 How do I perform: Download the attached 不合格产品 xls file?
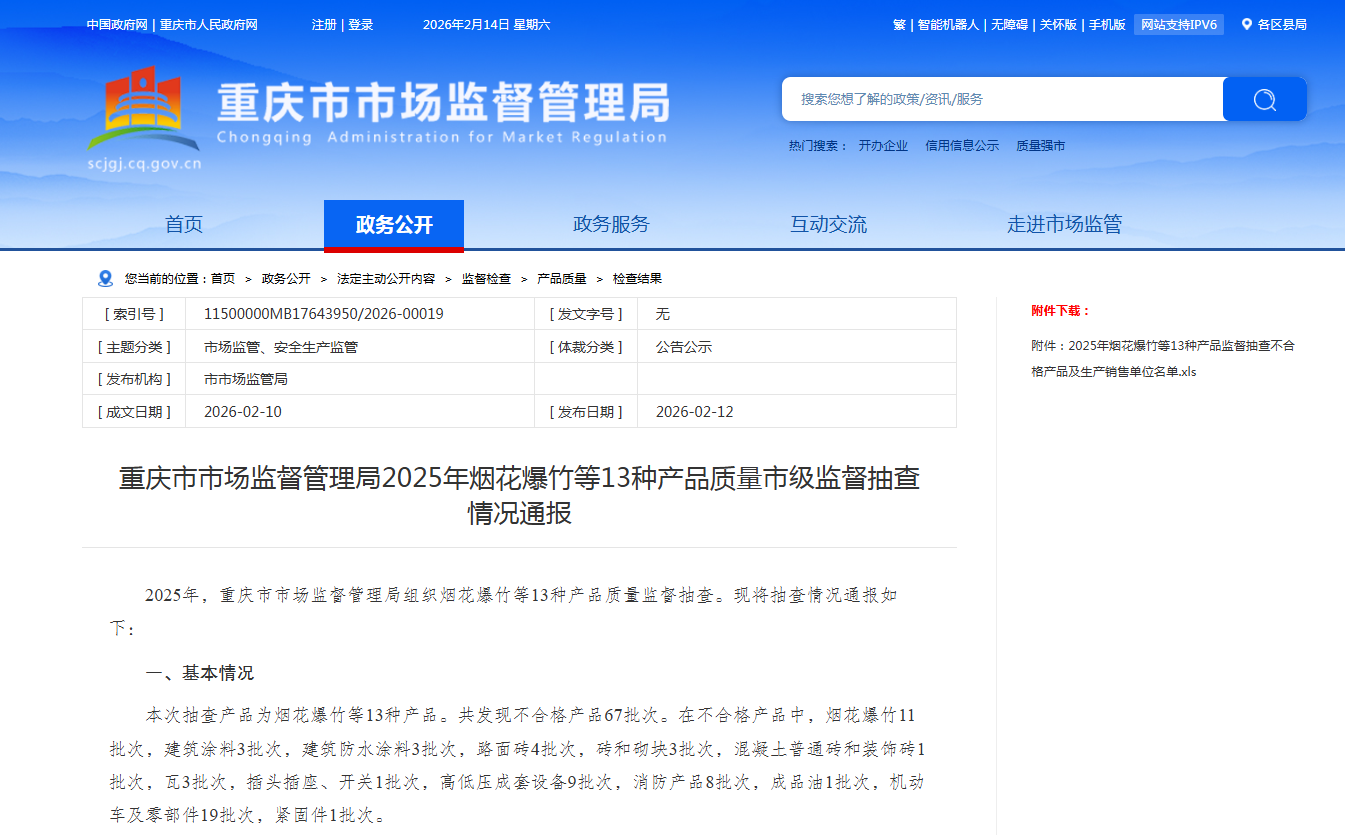point(1163,359)
